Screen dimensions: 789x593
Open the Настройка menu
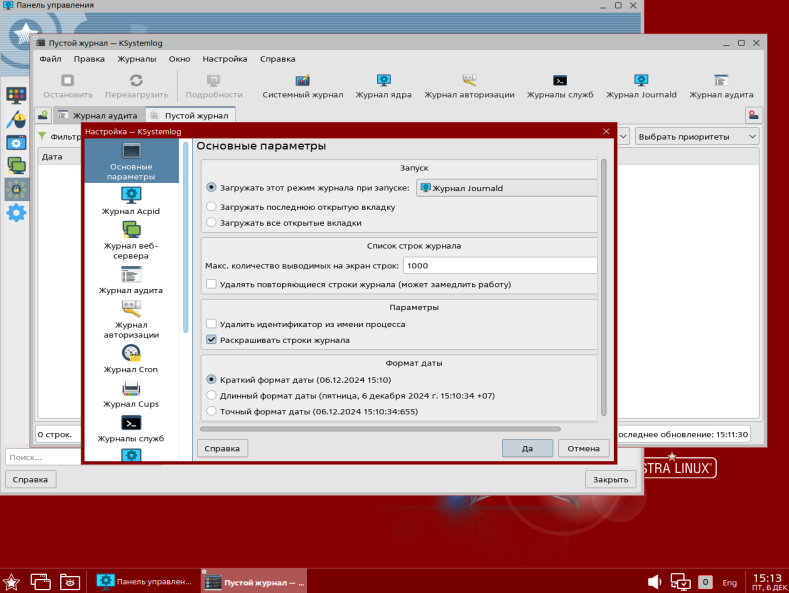[225, 59]
